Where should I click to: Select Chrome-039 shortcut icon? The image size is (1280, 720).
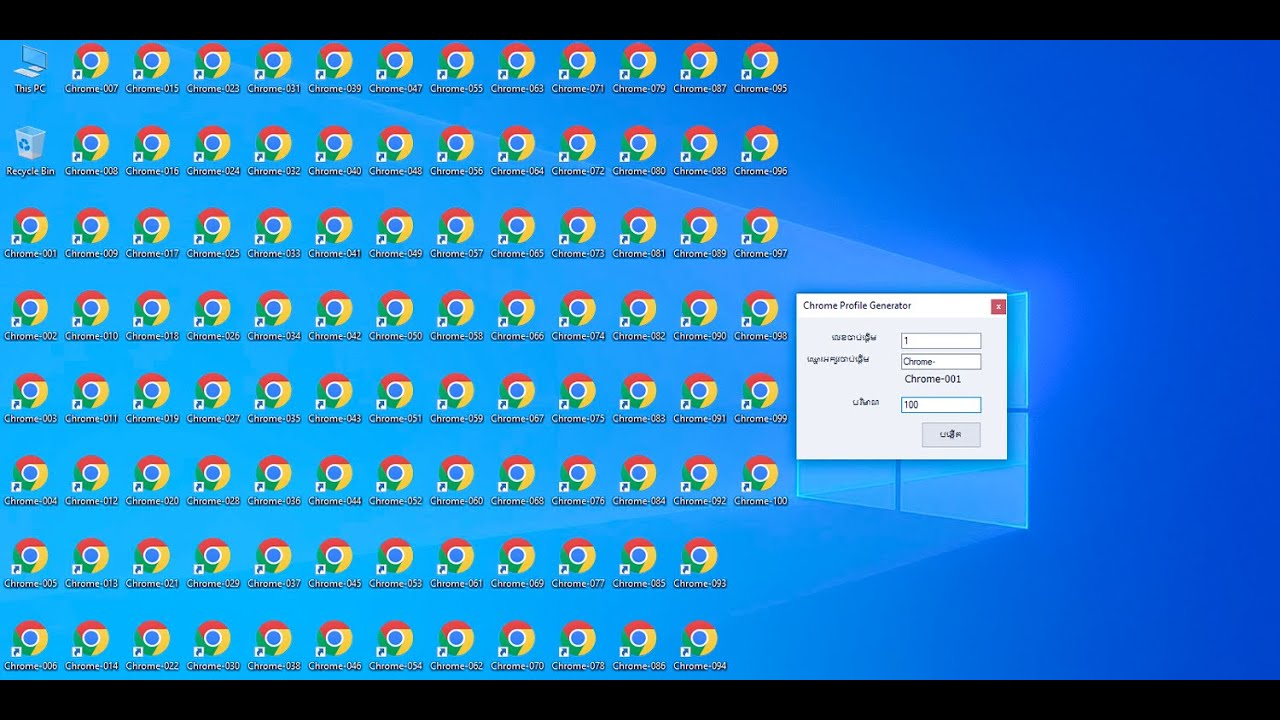click(x=335, y=69)
